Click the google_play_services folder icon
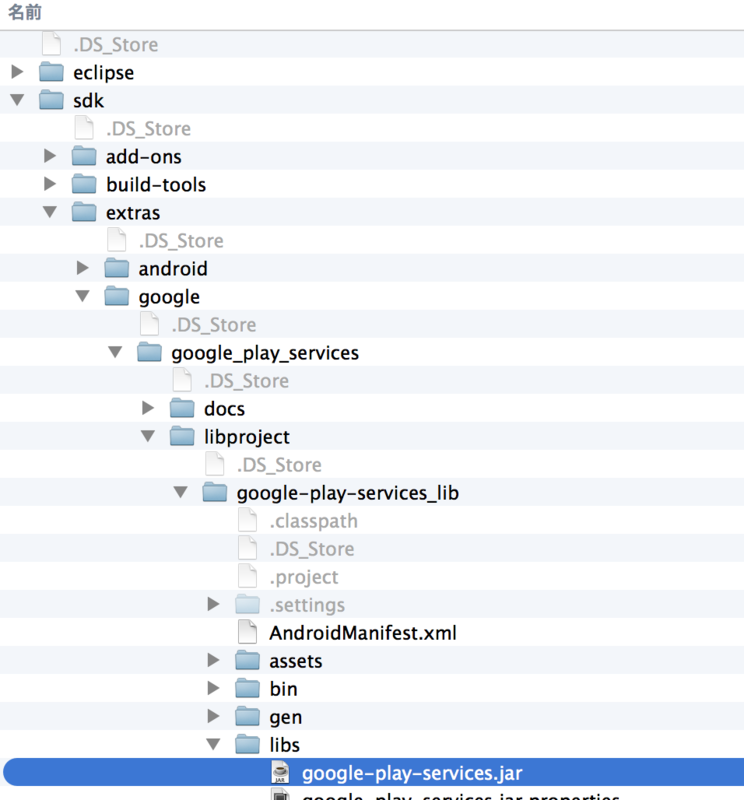Viewport: 744px width, 800px height. click(150, 352)
